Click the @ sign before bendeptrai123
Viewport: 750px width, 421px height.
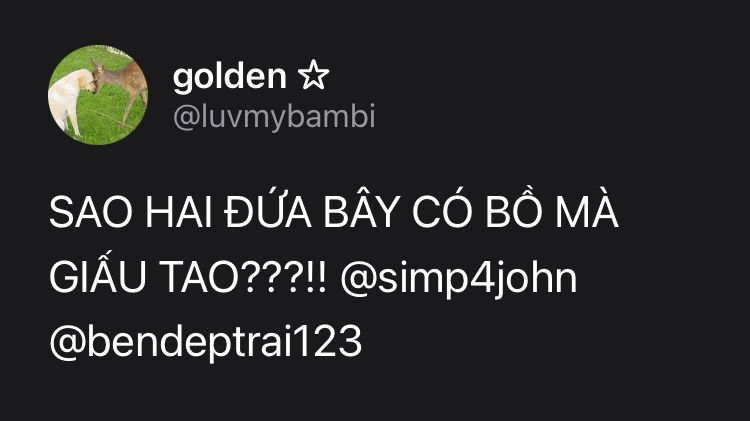[67, 343]
